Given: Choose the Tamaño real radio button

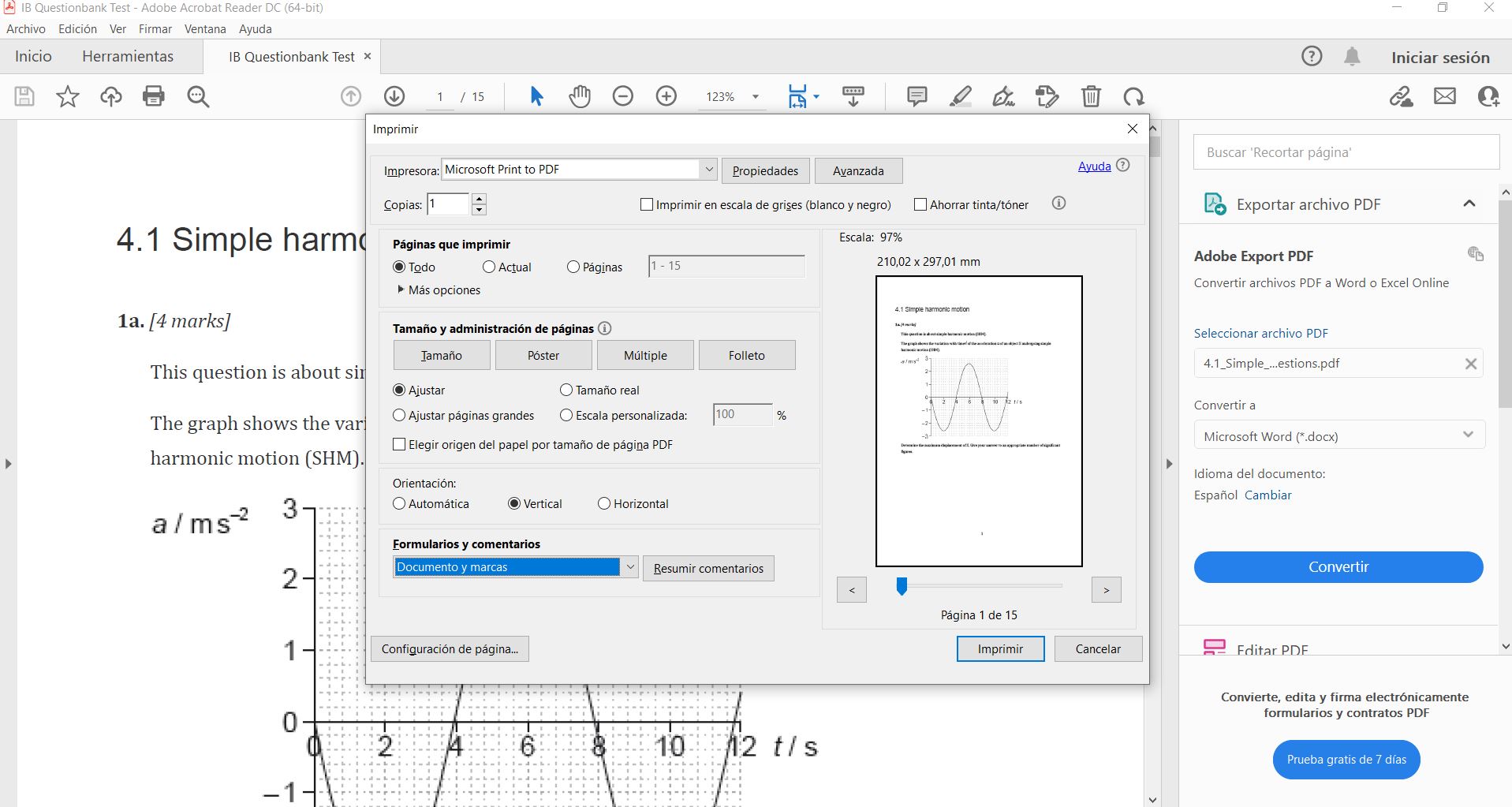Looking at the screenshot, I should [x=566, y=390].
